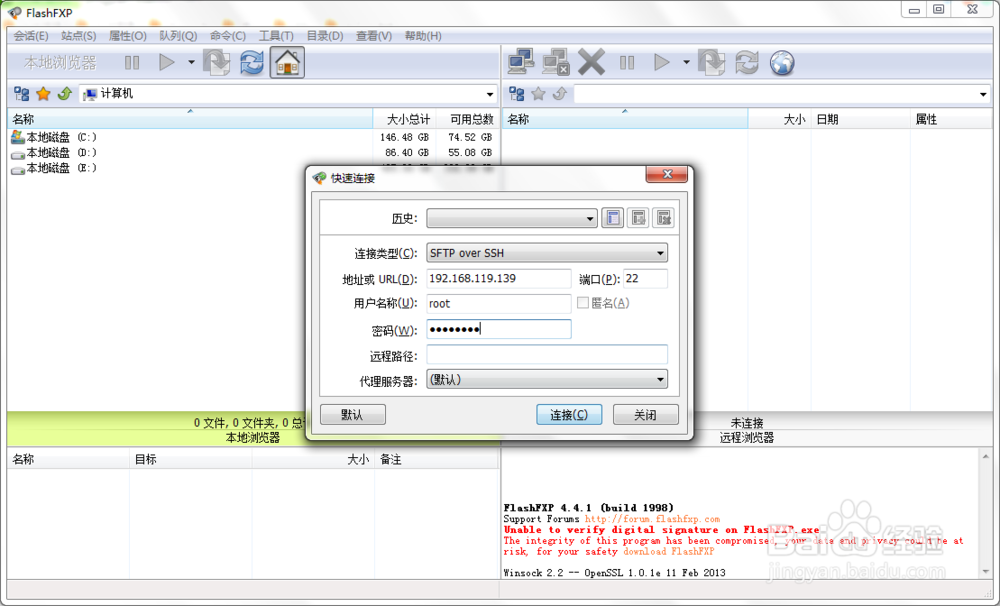Click the 连接(C) connect button

(x=569, y=415)
